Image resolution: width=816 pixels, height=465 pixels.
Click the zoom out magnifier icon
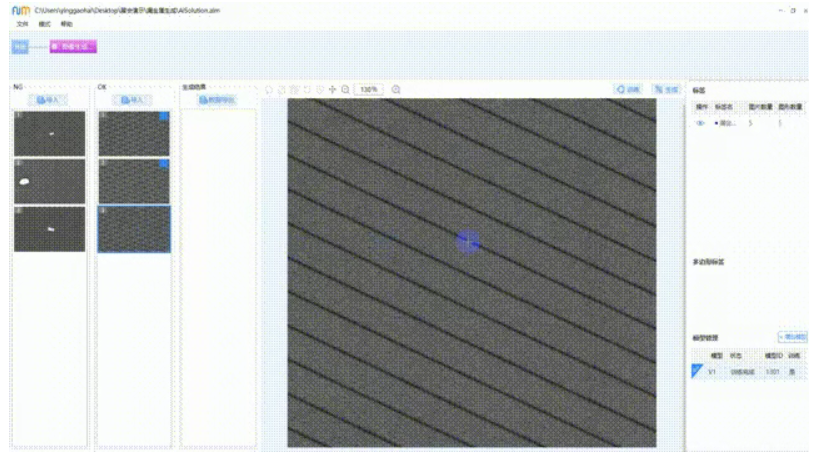[345, 89]
